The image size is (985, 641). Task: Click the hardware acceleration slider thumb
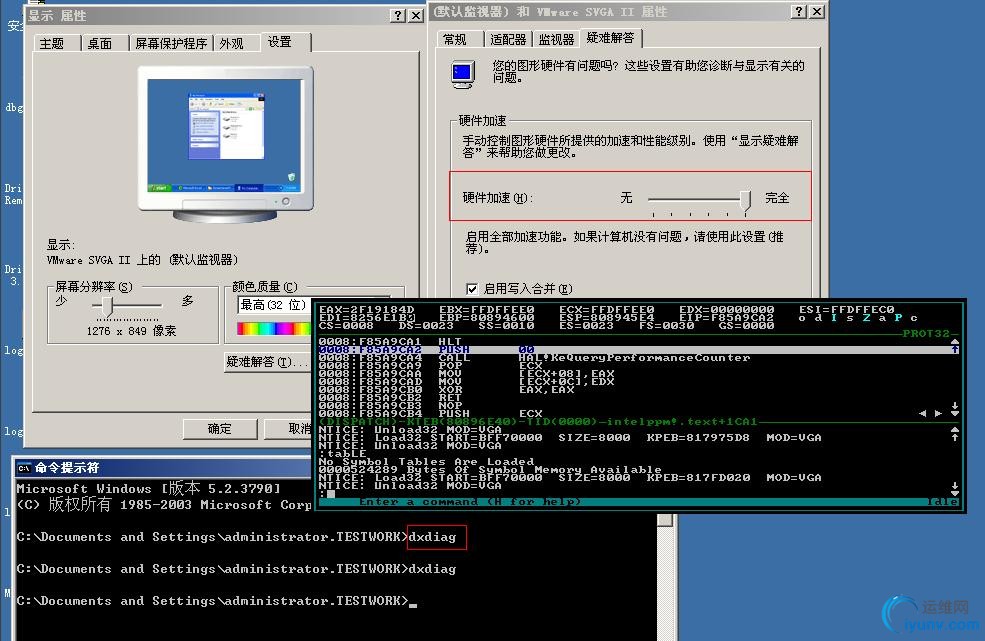pos(745,201)
